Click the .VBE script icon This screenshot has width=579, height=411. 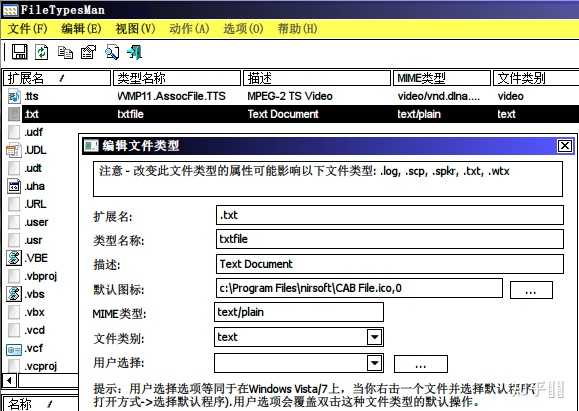(14, 258)
